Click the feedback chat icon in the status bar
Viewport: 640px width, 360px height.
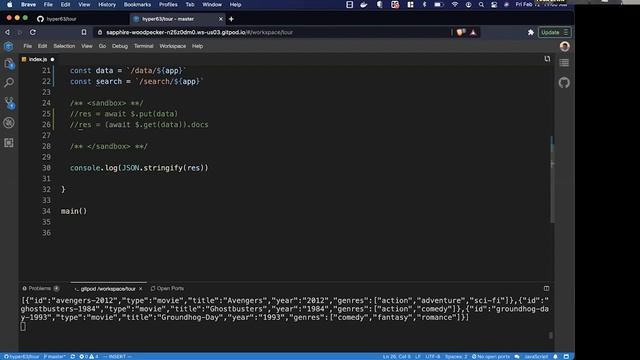pyautogui.click(x=517, y=356)
